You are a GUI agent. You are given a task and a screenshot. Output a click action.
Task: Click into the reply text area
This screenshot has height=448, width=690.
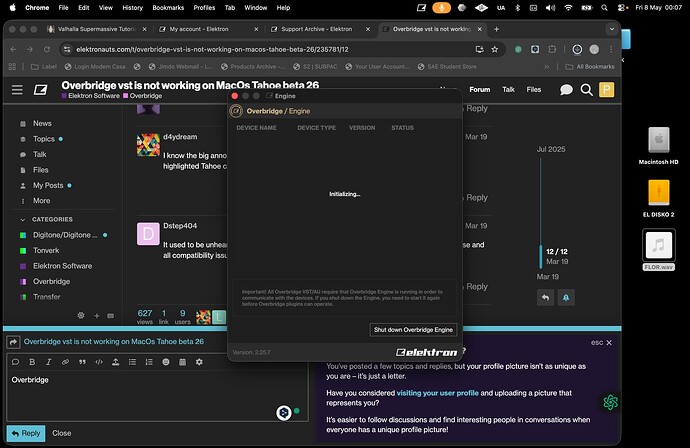pos(157,398)
